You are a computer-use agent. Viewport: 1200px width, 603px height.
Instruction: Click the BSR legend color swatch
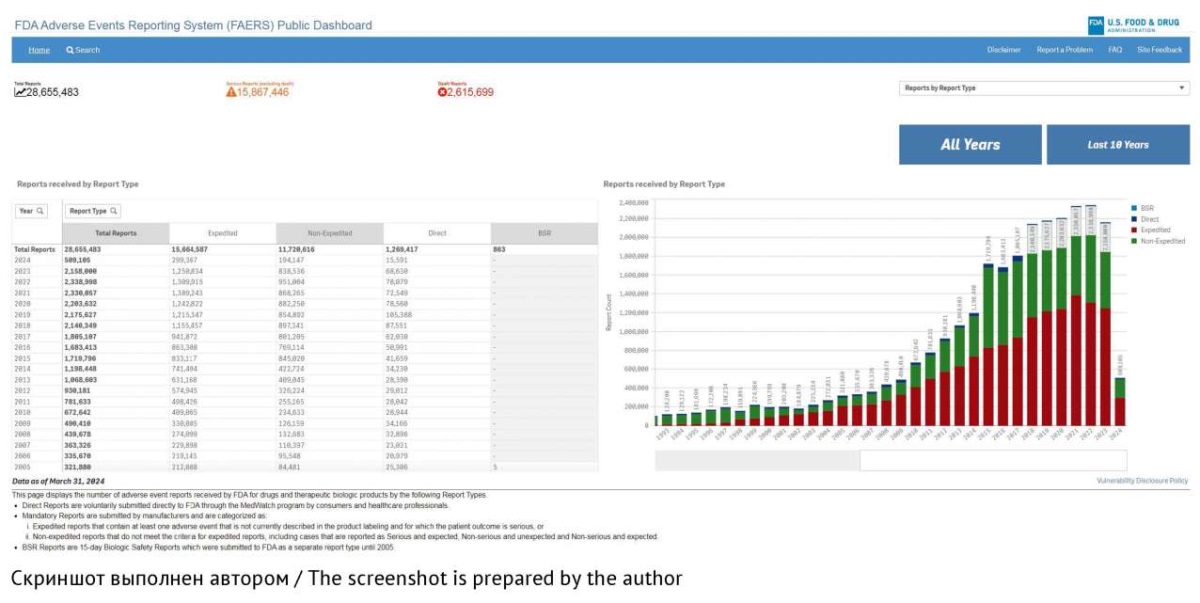tap(1133, 208)
